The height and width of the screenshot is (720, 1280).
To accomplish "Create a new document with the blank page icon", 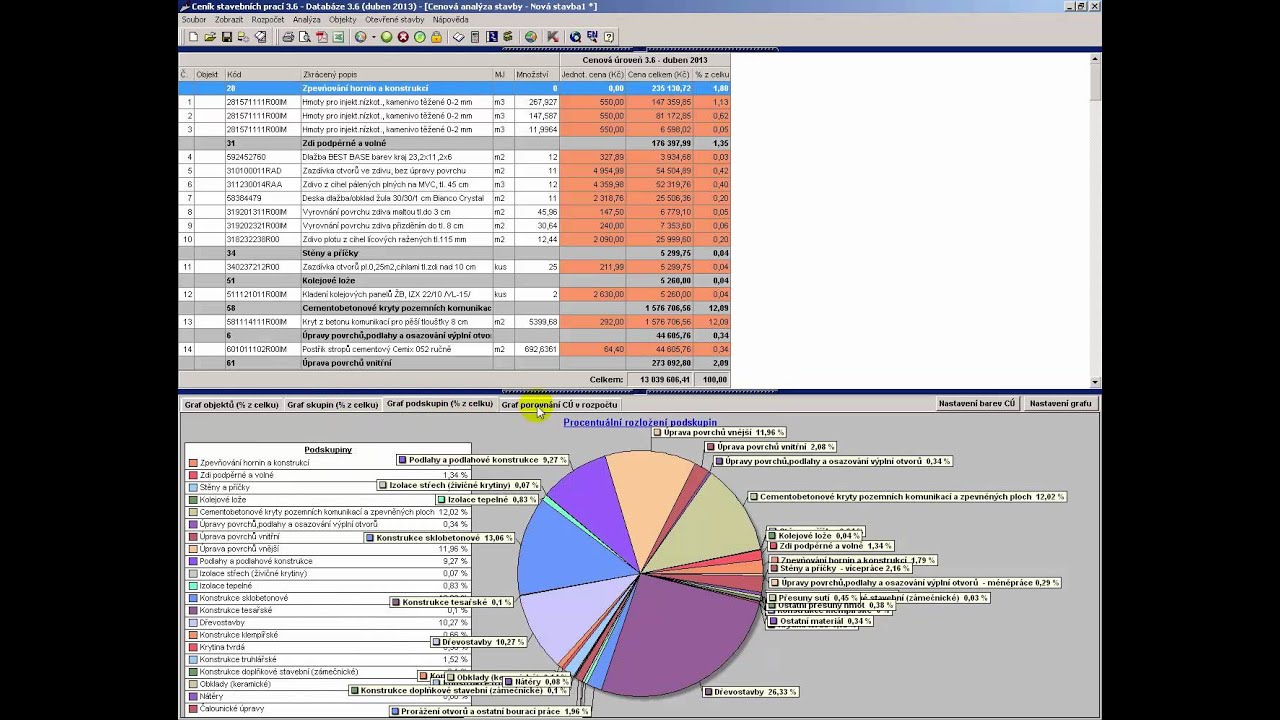I will 193,37.
